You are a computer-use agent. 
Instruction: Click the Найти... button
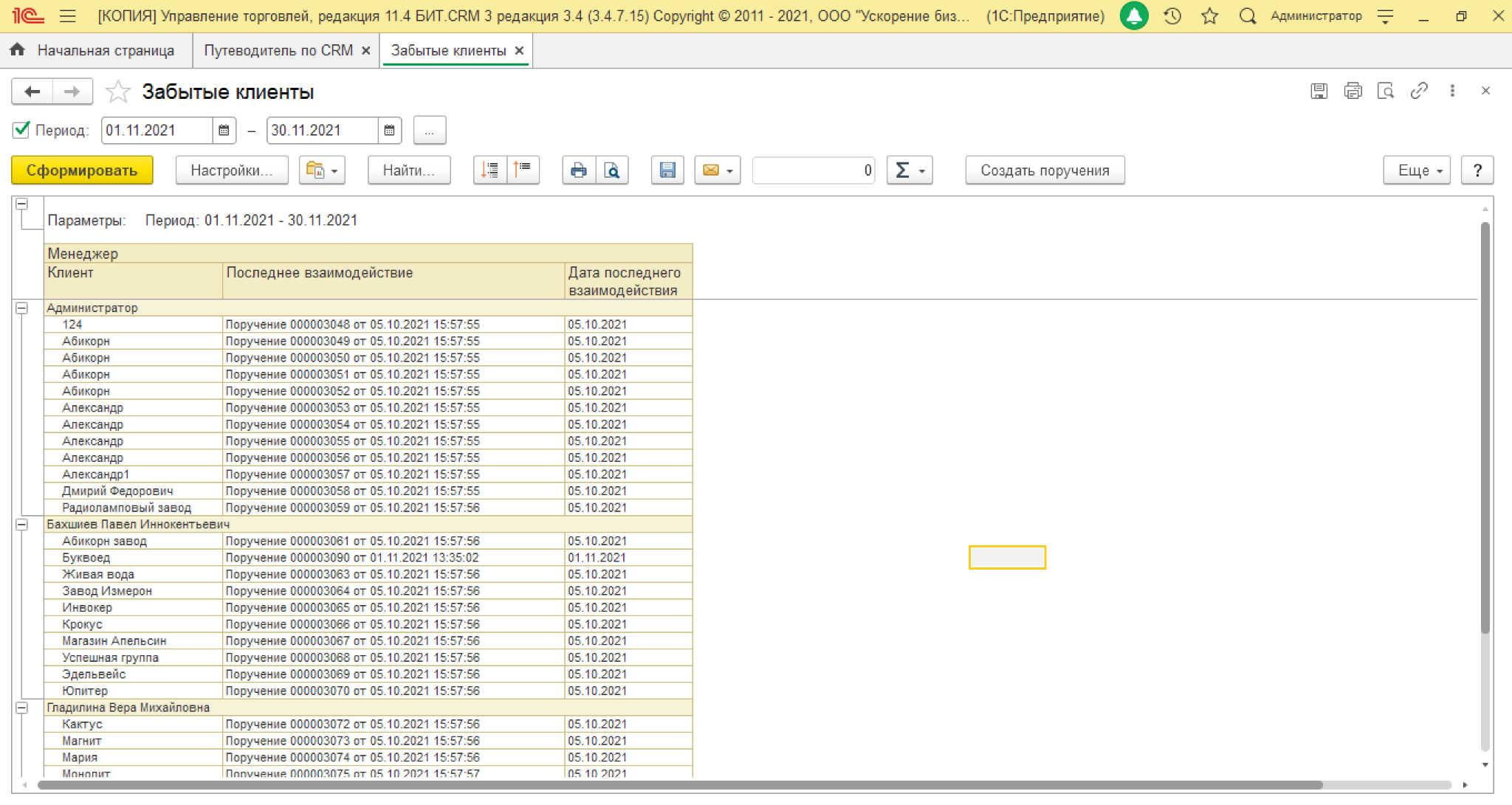pyautogui.click(x=408, y=170)
